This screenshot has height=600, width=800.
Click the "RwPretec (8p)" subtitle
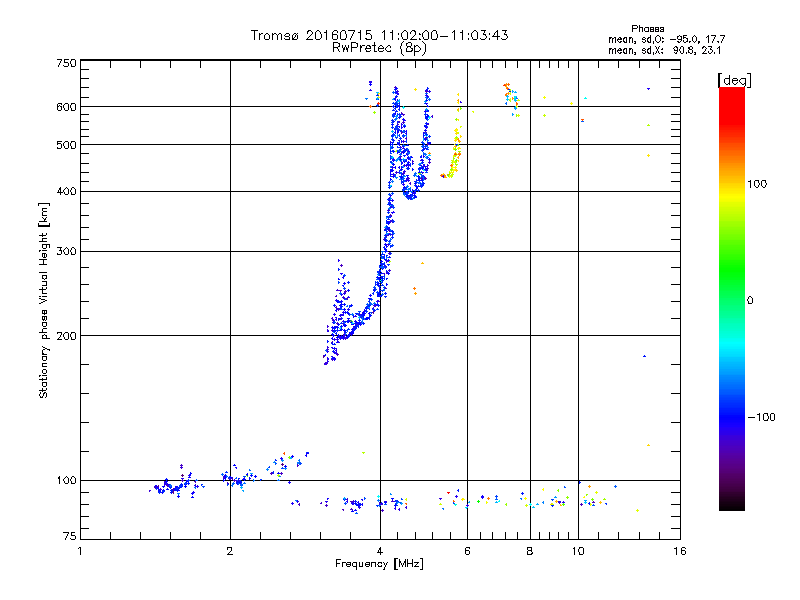379,48
